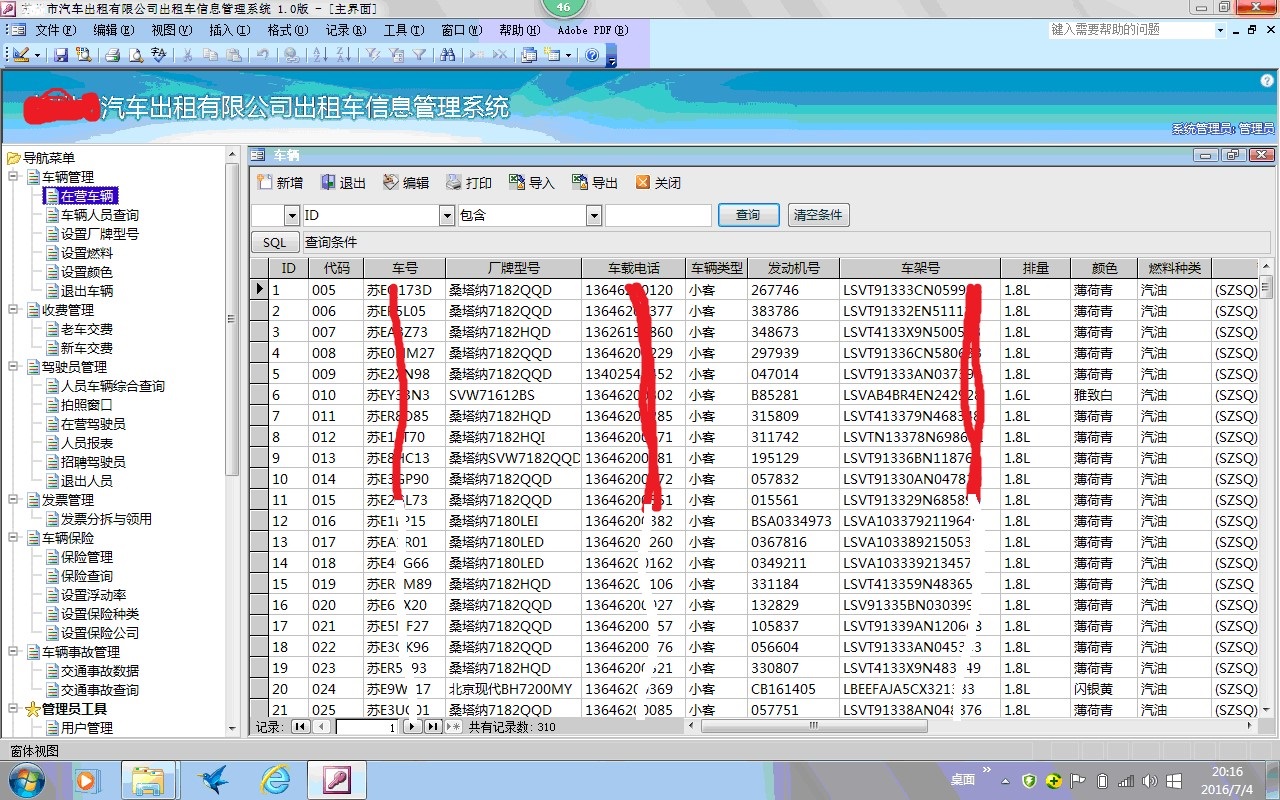Collapse the 驾驶员管理 tree node
This screenshot has height=800, width=1280.
pos(14,367)
